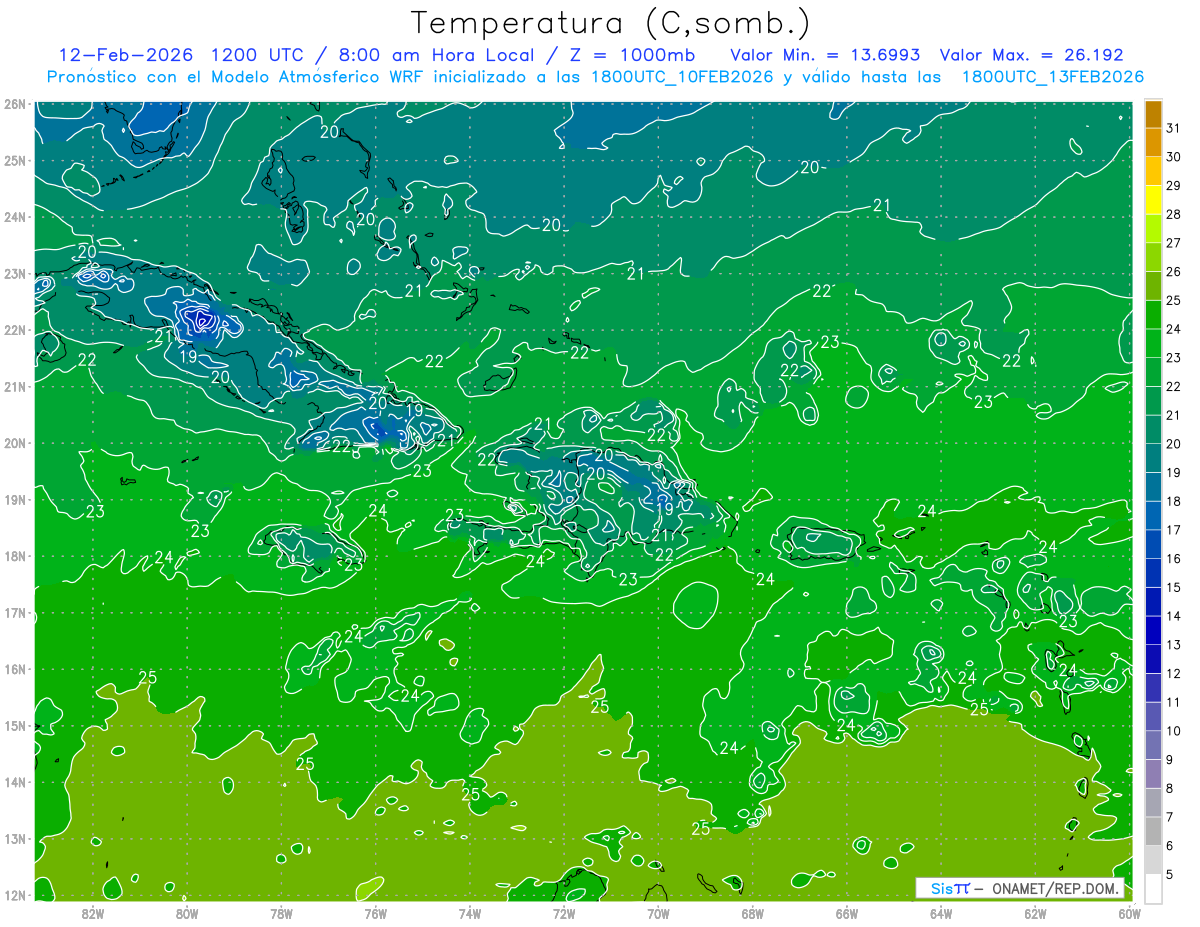Click the "82W" longitude axis label
This screenshot has height=927, width=1200.
pos(93,913)
